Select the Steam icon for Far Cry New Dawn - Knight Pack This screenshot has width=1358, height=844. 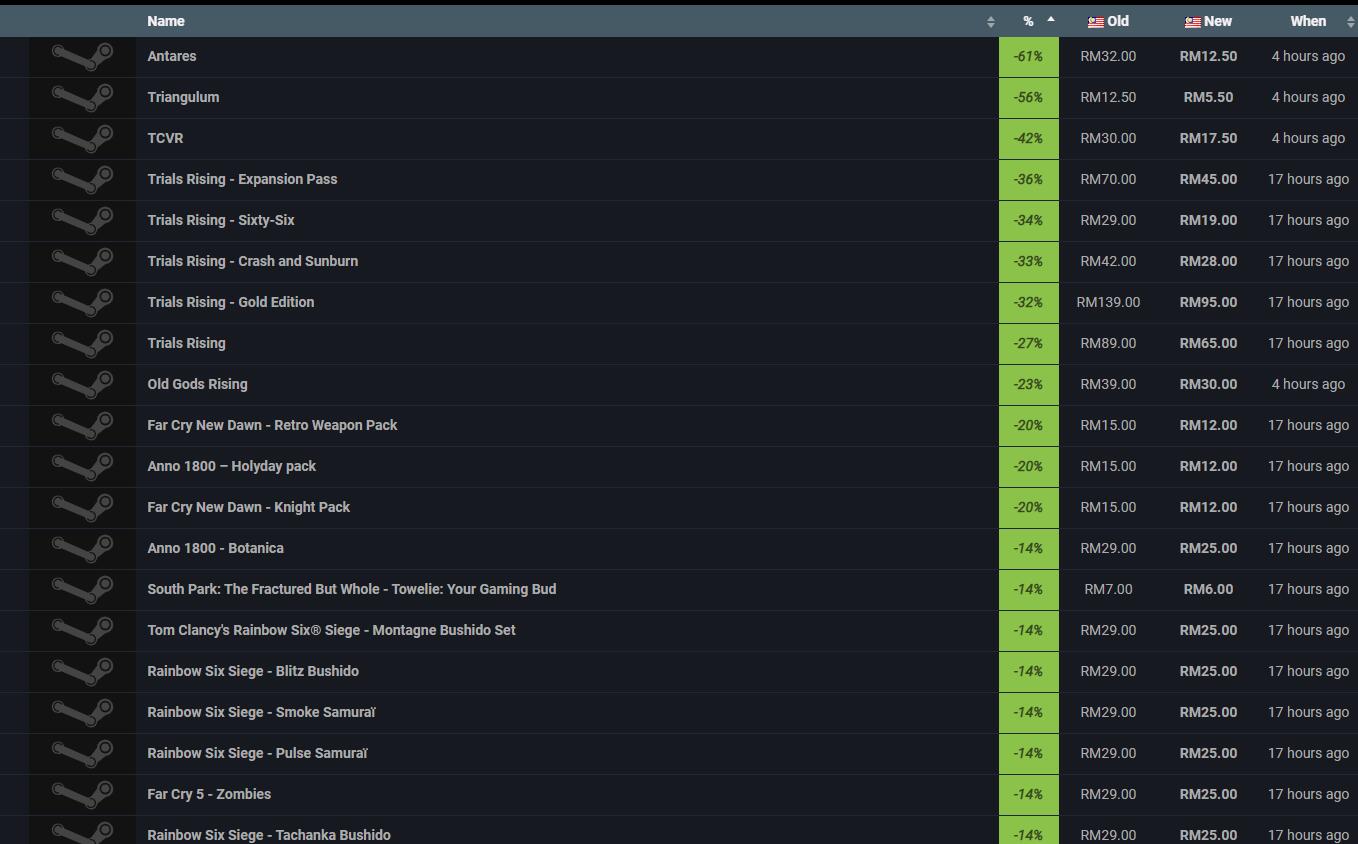(82, 508)
